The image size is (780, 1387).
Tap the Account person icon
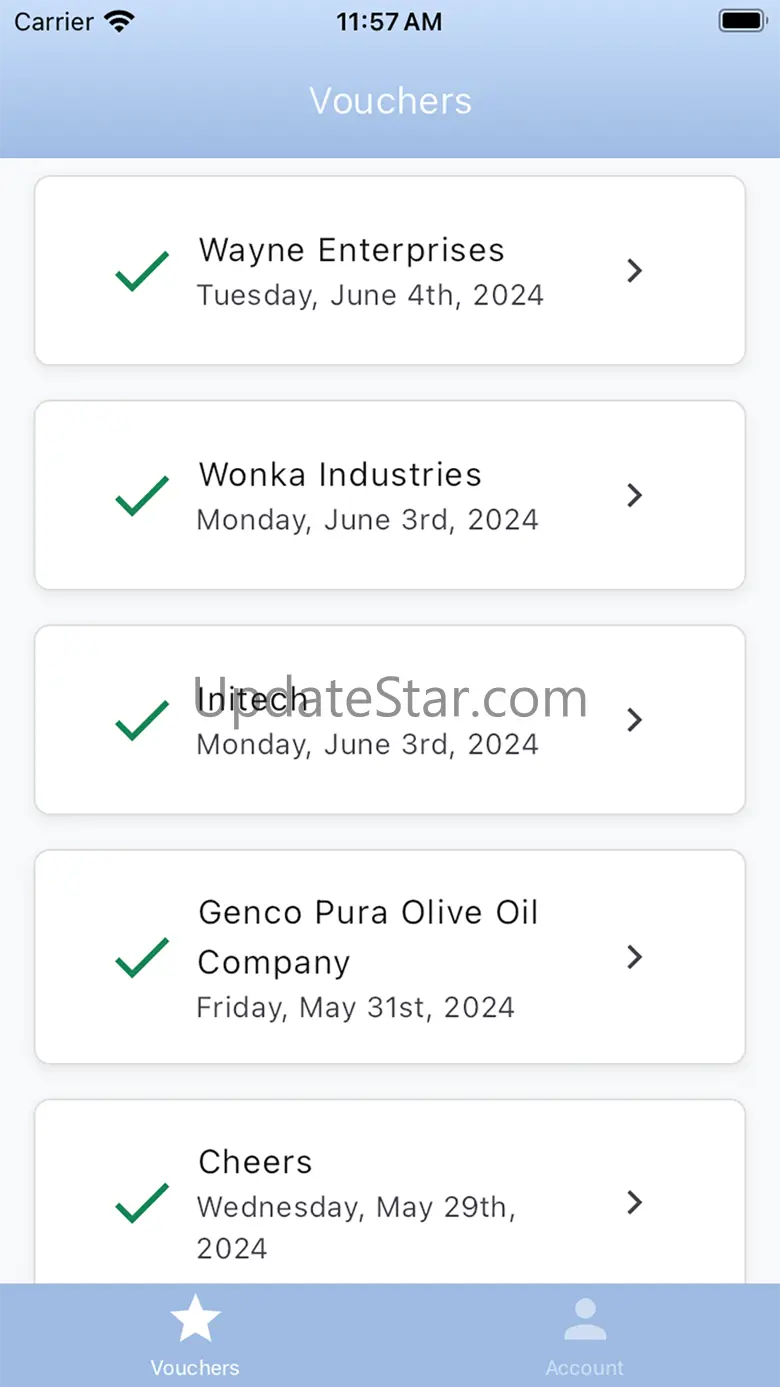point(585,1320)
